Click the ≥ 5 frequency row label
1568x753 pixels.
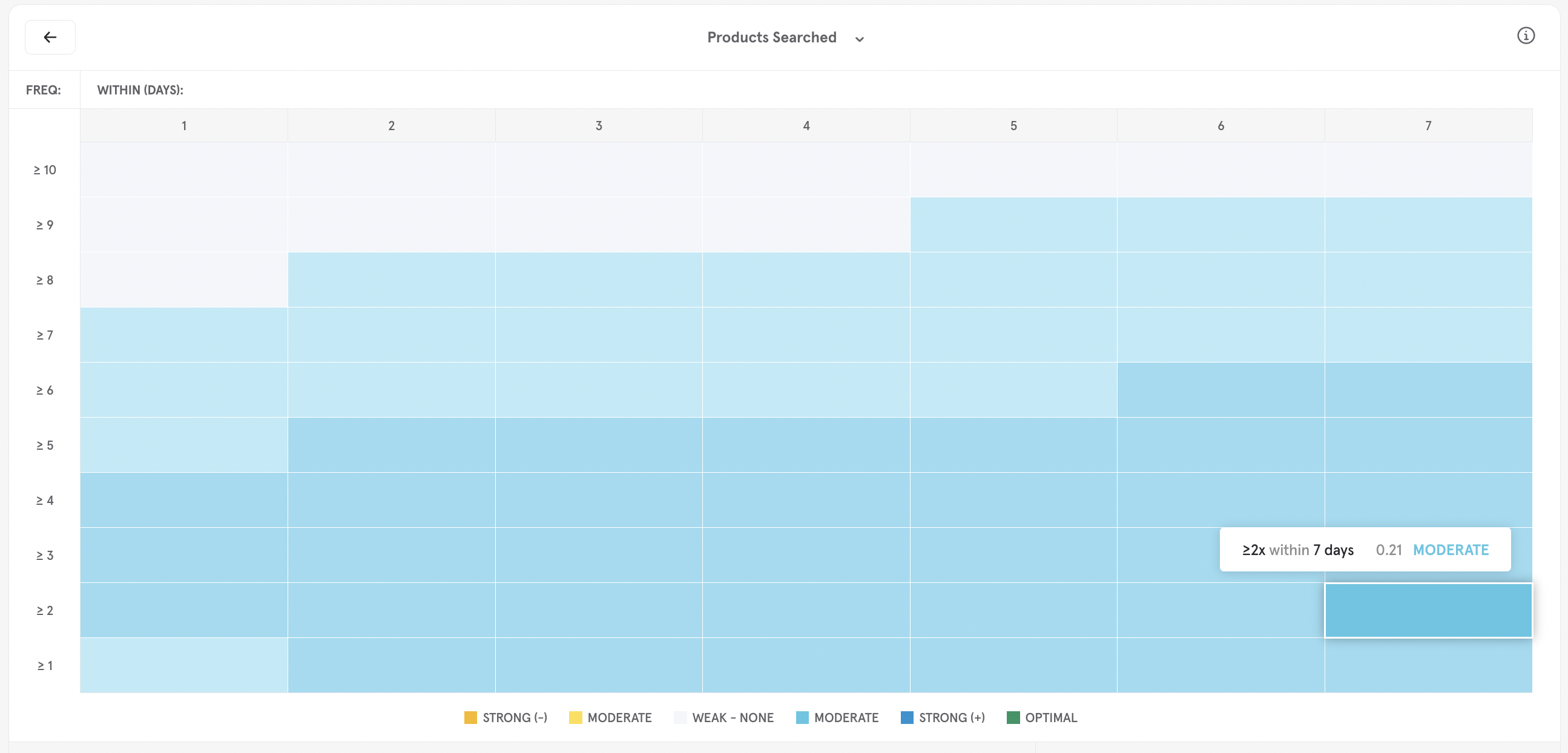[x=44, y=445]
